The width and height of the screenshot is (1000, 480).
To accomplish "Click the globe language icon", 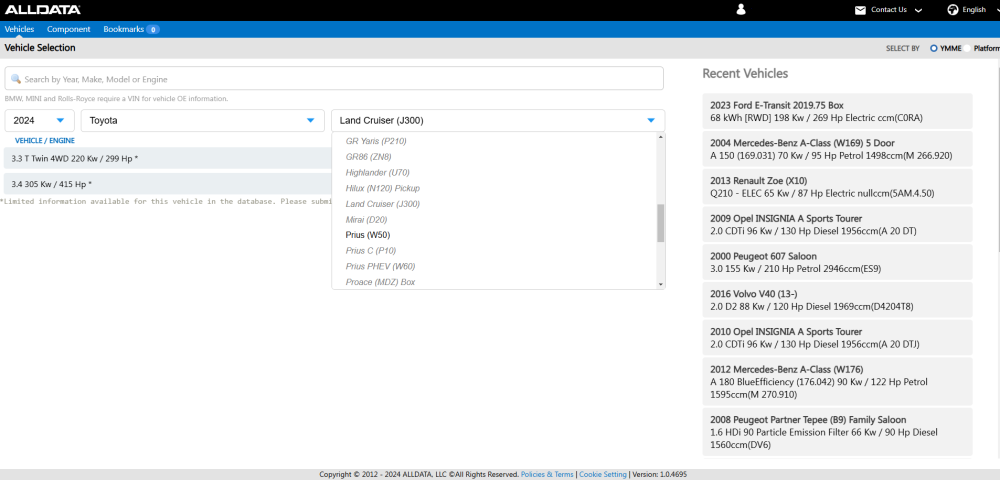I will [x=952, y=10].
